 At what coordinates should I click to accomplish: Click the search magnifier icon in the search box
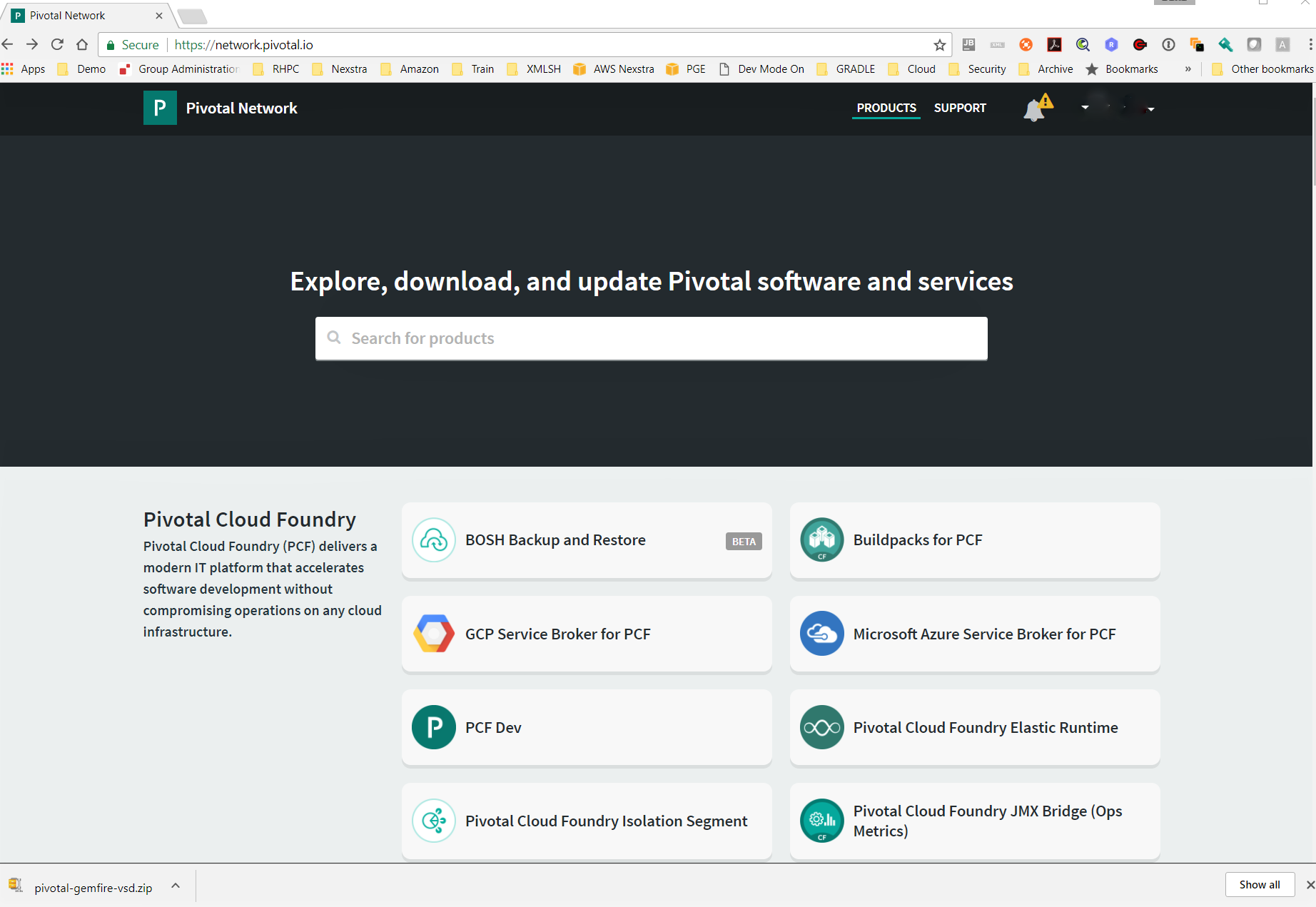pyautogui.click(x=333, y=338)
